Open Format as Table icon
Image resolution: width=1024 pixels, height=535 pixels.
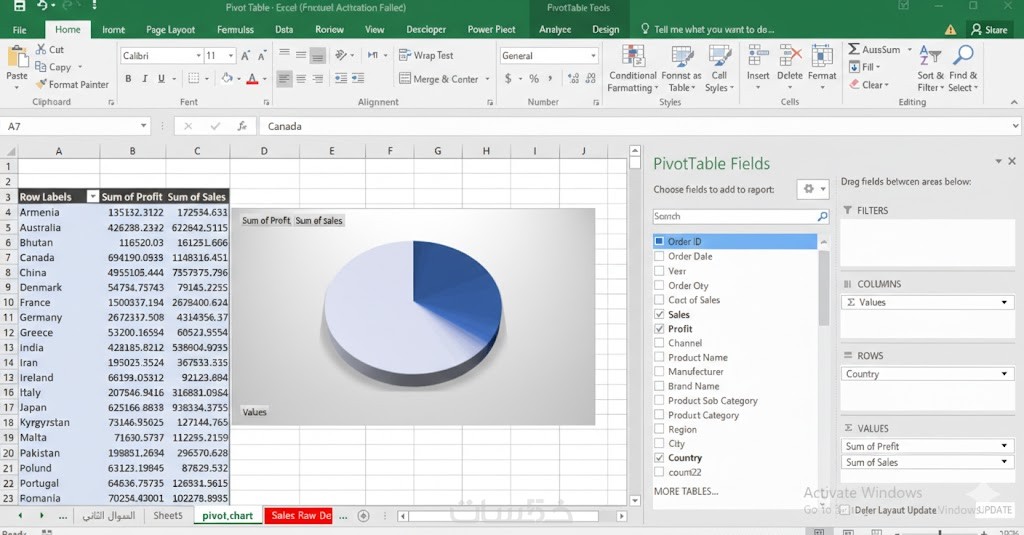pos(682,57)
